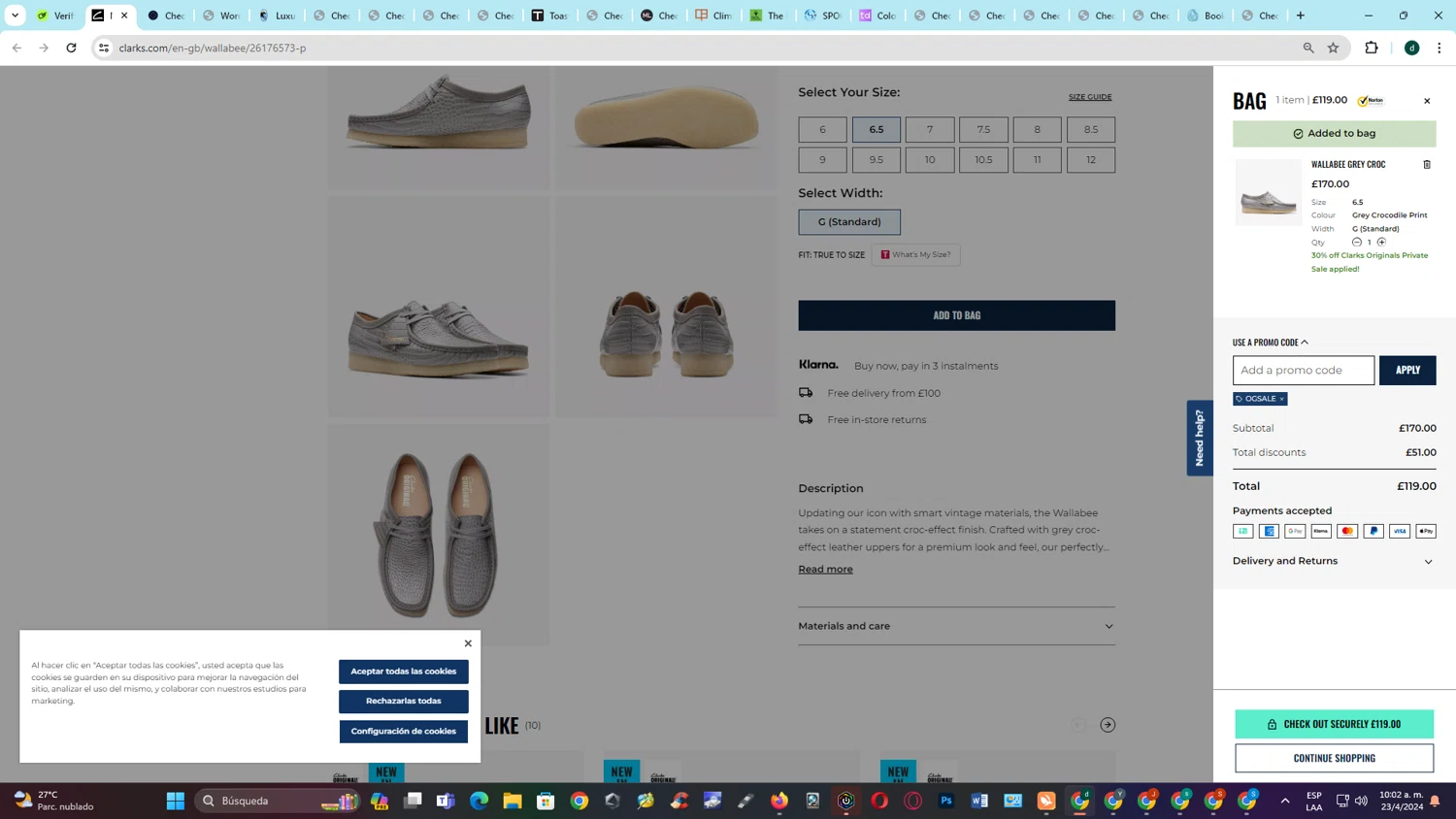Select shoe size 9
1456x819 pixels.
click(822, 160)
